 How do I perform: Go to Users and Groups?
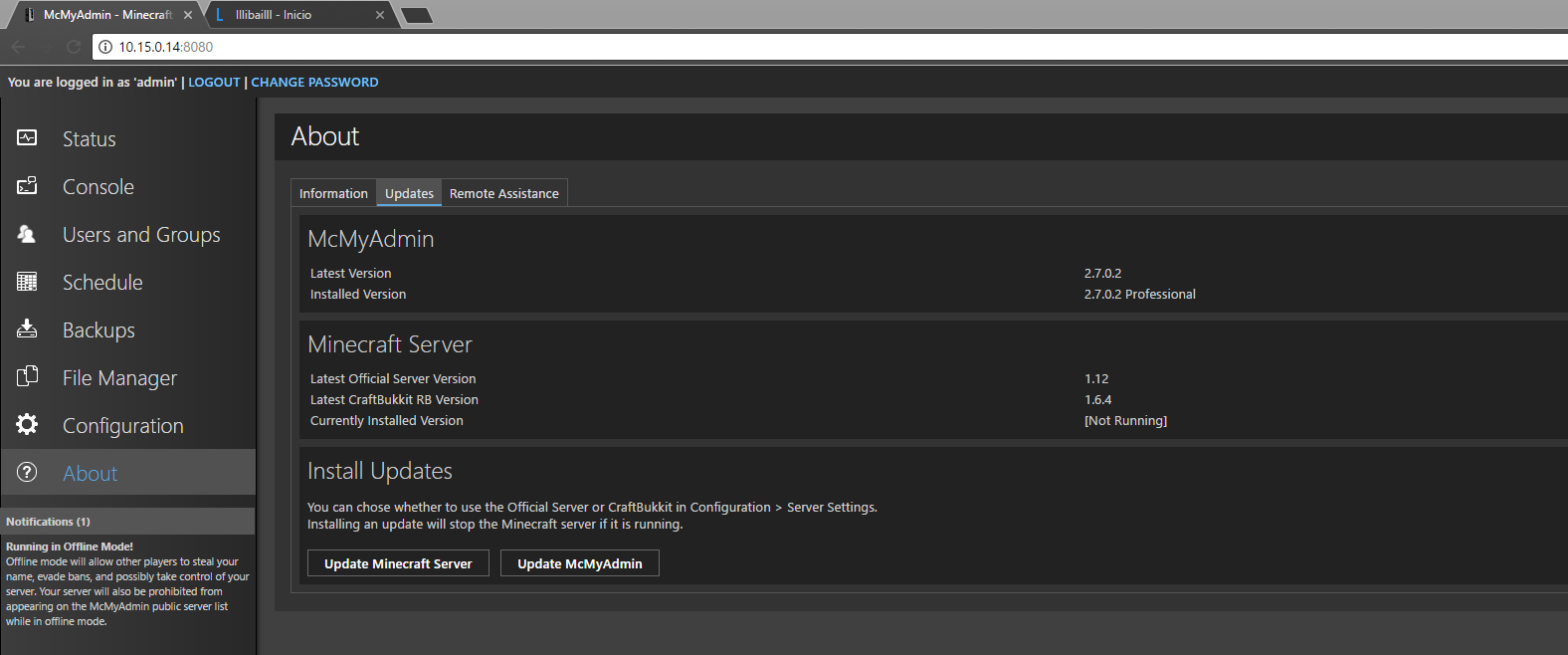[141, 235]
